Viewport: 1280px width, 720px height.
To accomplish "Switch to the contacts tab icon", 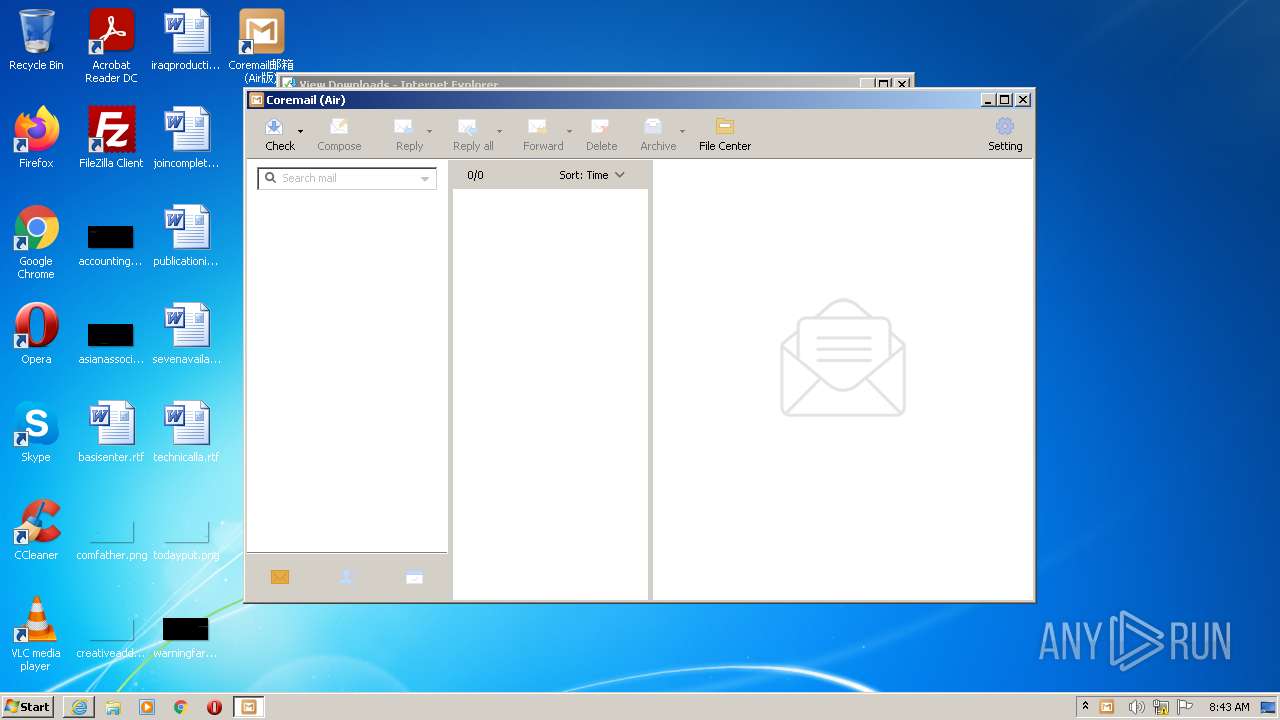I will [x=347, y=577].
